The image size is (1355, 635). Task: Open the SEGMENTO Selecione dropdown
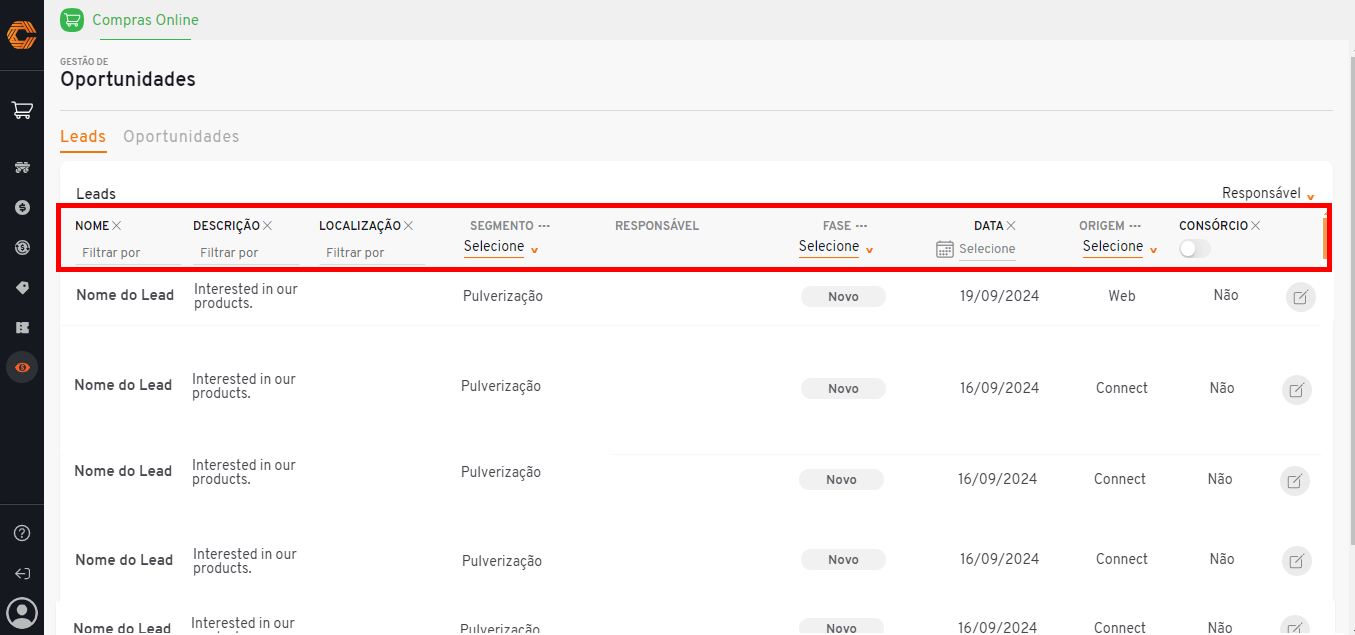coord(501,247)
